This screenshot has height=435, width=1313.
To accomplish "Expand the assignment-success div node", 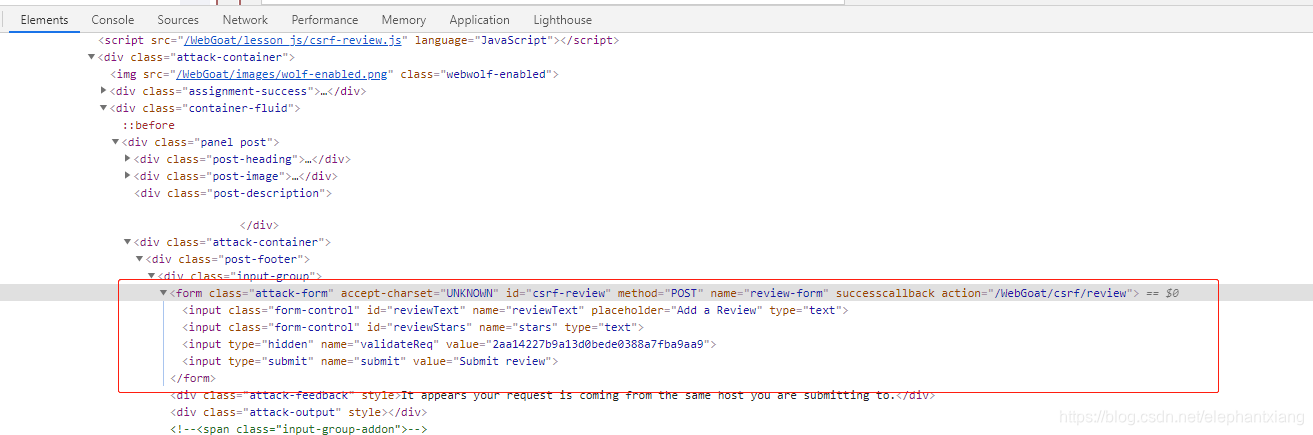I will click(x=104, y=91).
